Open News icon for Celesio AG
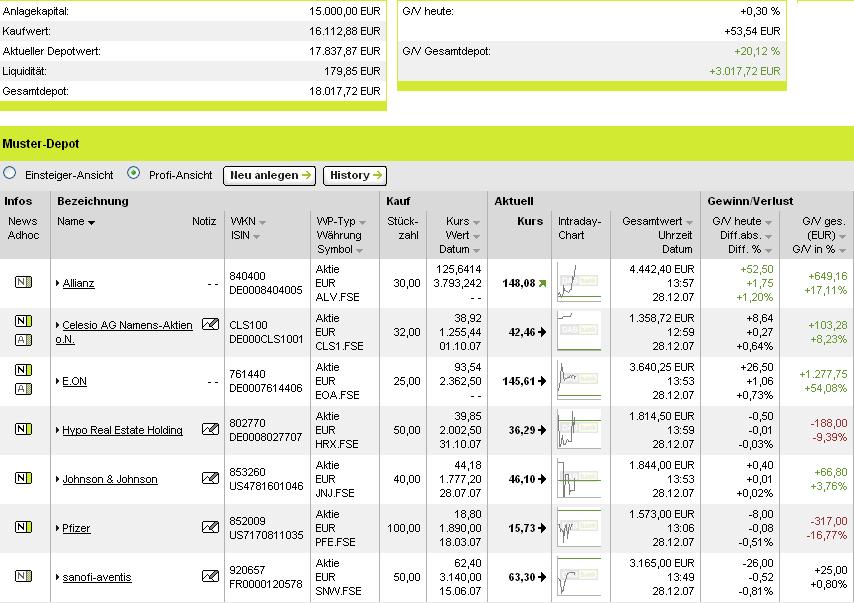 (23, 321)
